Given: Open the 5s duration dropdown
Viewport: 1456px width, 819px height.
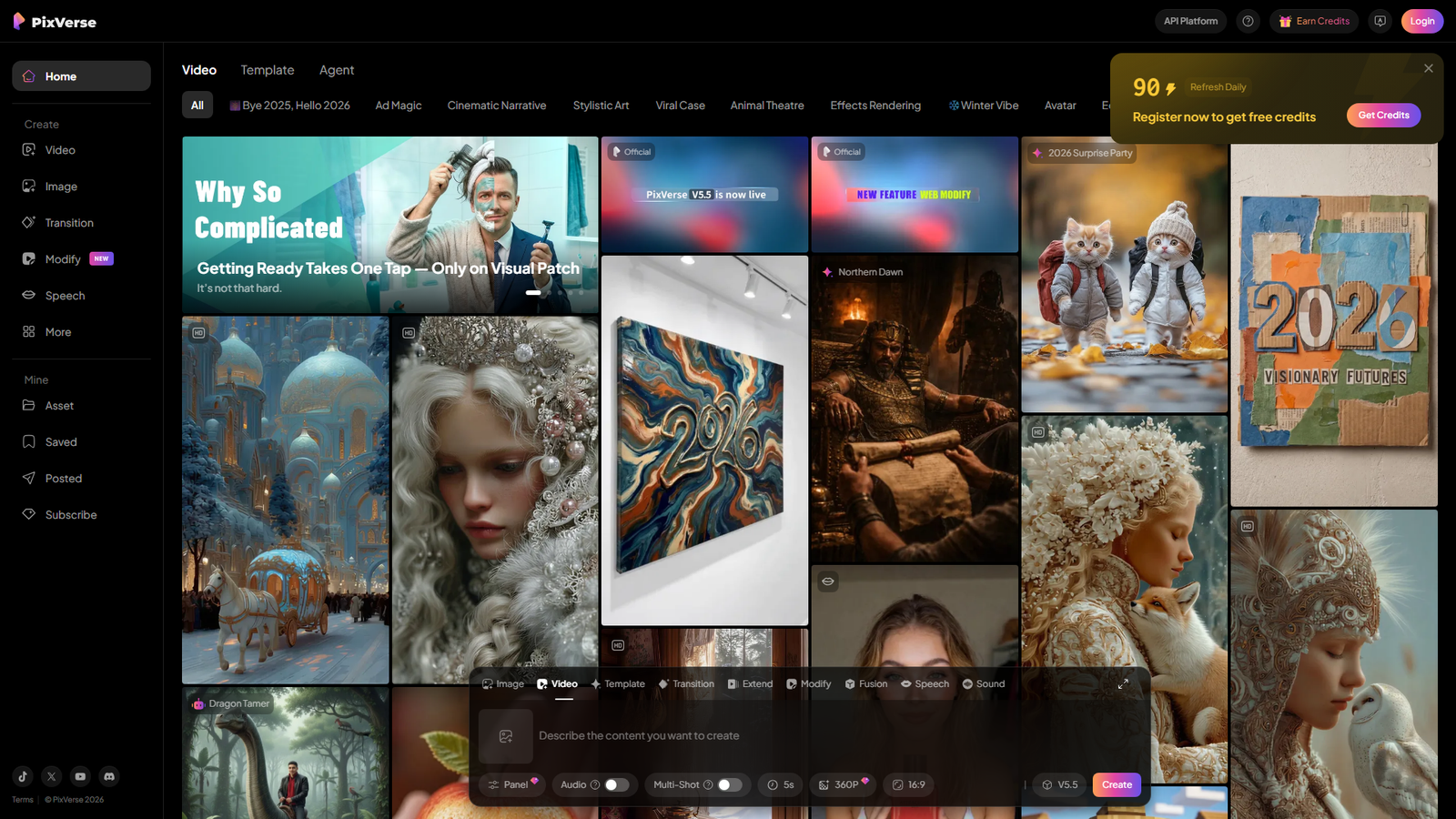Looking at the screenshot, I should (780, 784).
